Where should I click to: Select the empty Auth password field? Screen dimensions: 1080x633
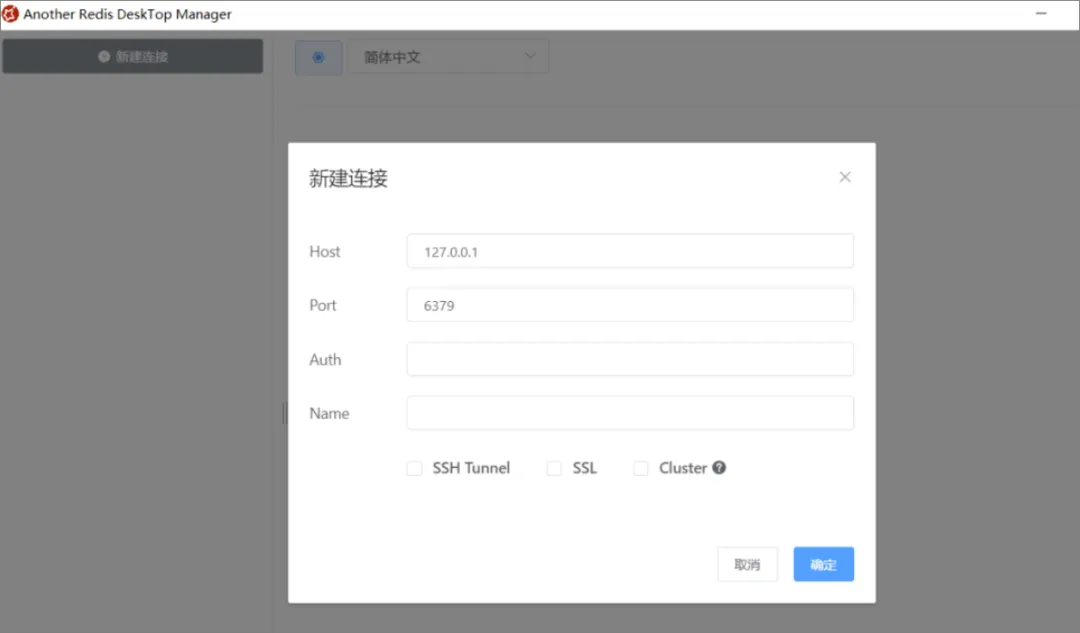click(x=630, y=359)
